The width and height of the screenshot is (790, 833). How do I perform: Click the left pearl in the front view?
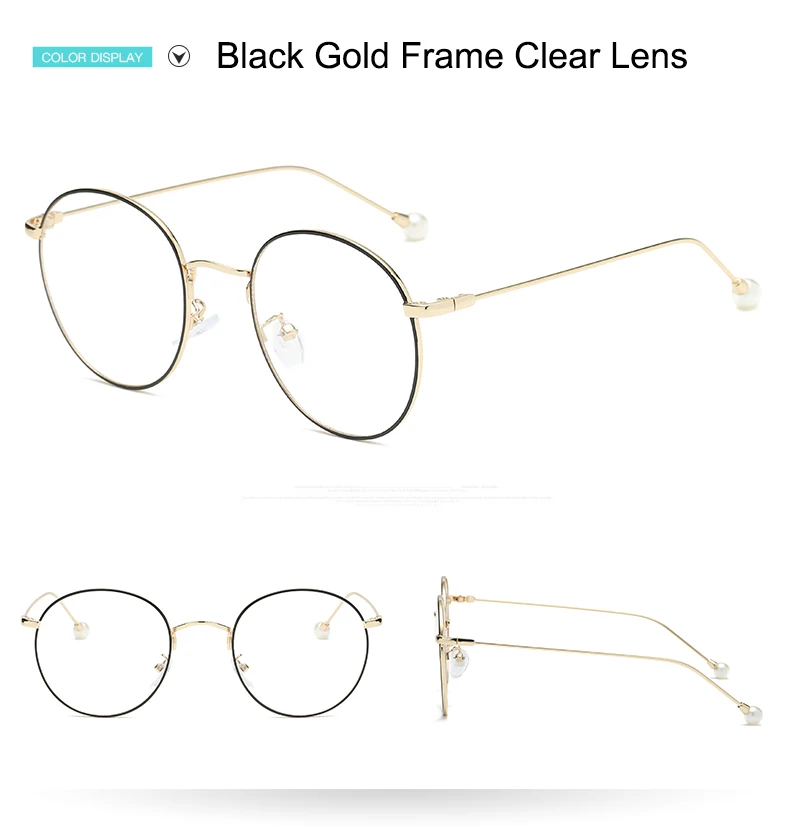(x=81, y=631)
